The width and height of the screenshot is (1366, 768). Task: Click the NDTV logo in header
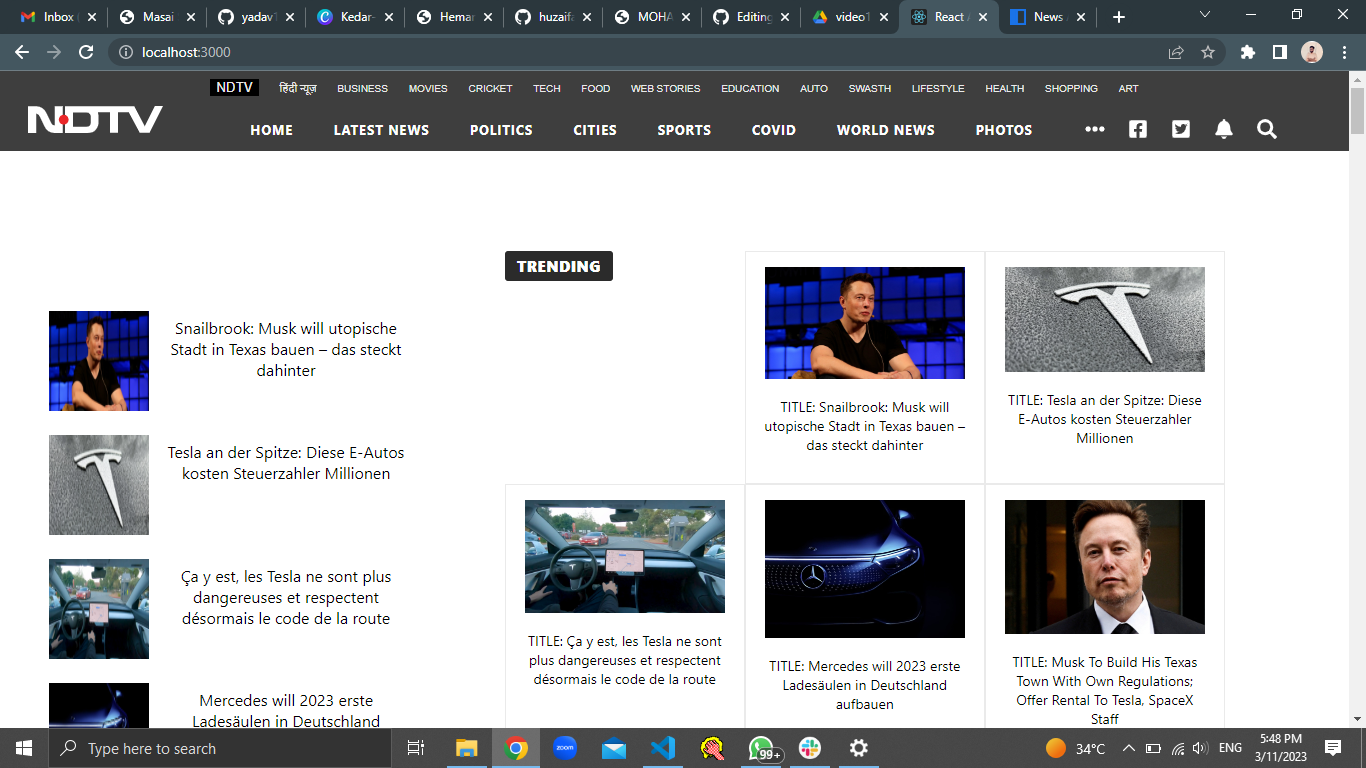click(x=95, y=120)
